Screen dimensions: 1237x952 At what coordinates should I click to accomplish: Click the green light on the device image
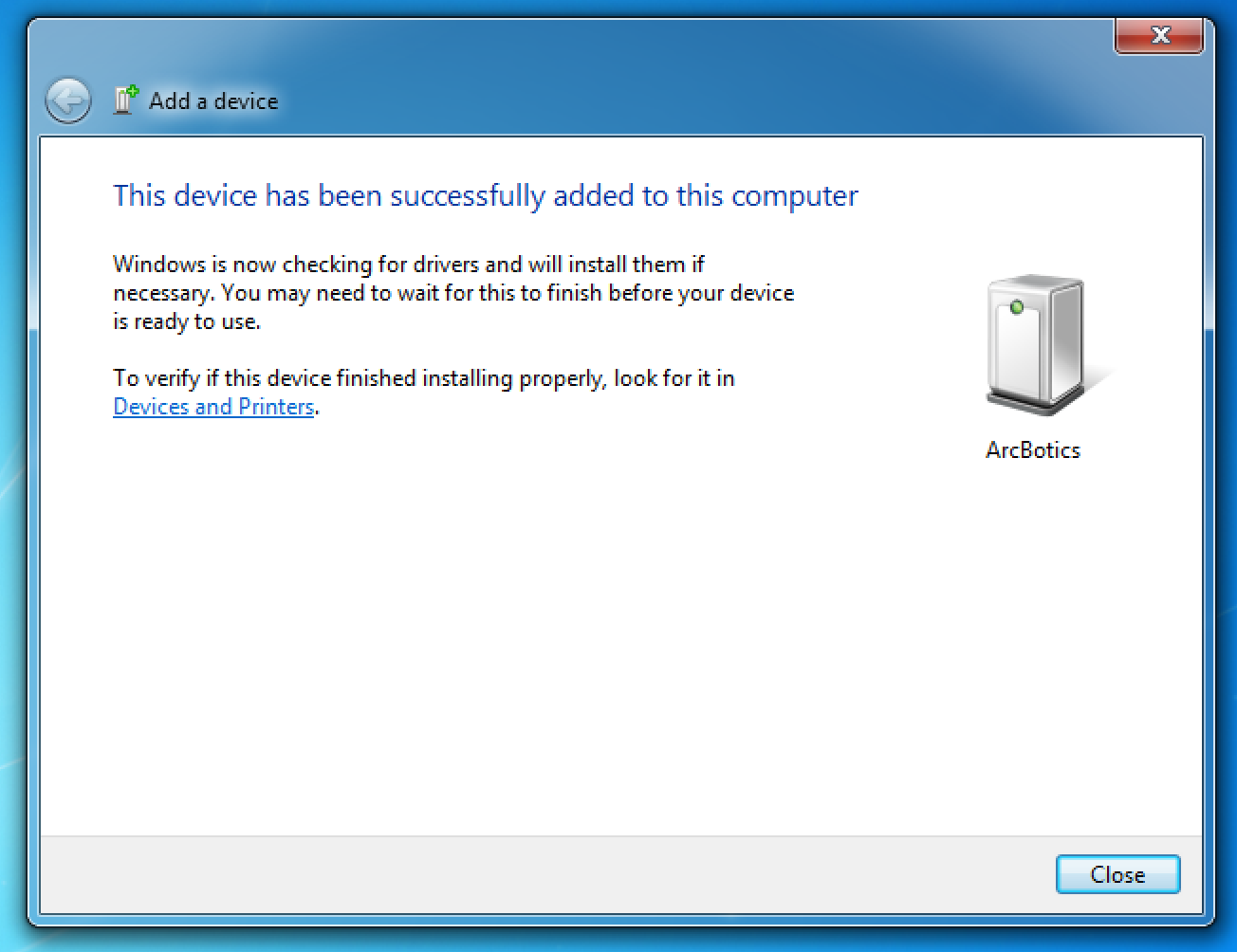click(1017, 307)
